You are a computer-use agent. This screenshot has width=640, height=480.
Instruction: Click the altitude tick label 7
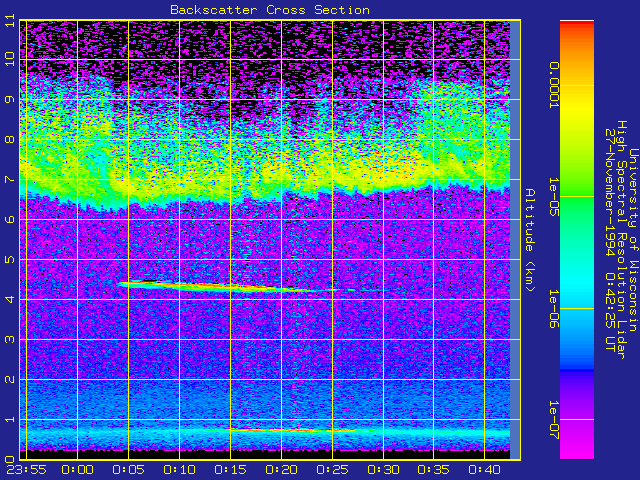10,179
